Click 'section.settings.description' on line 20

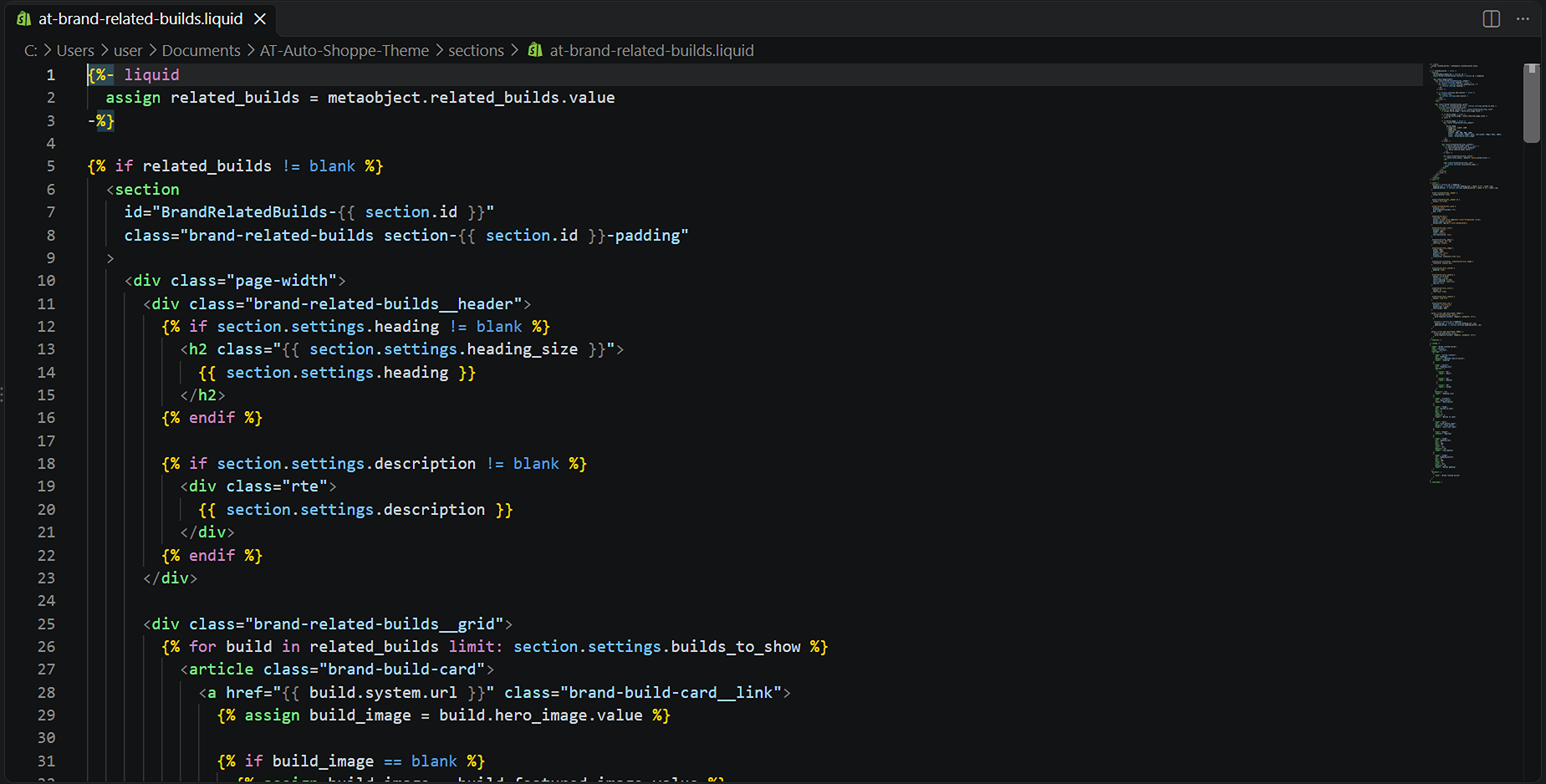coord(355,509)
